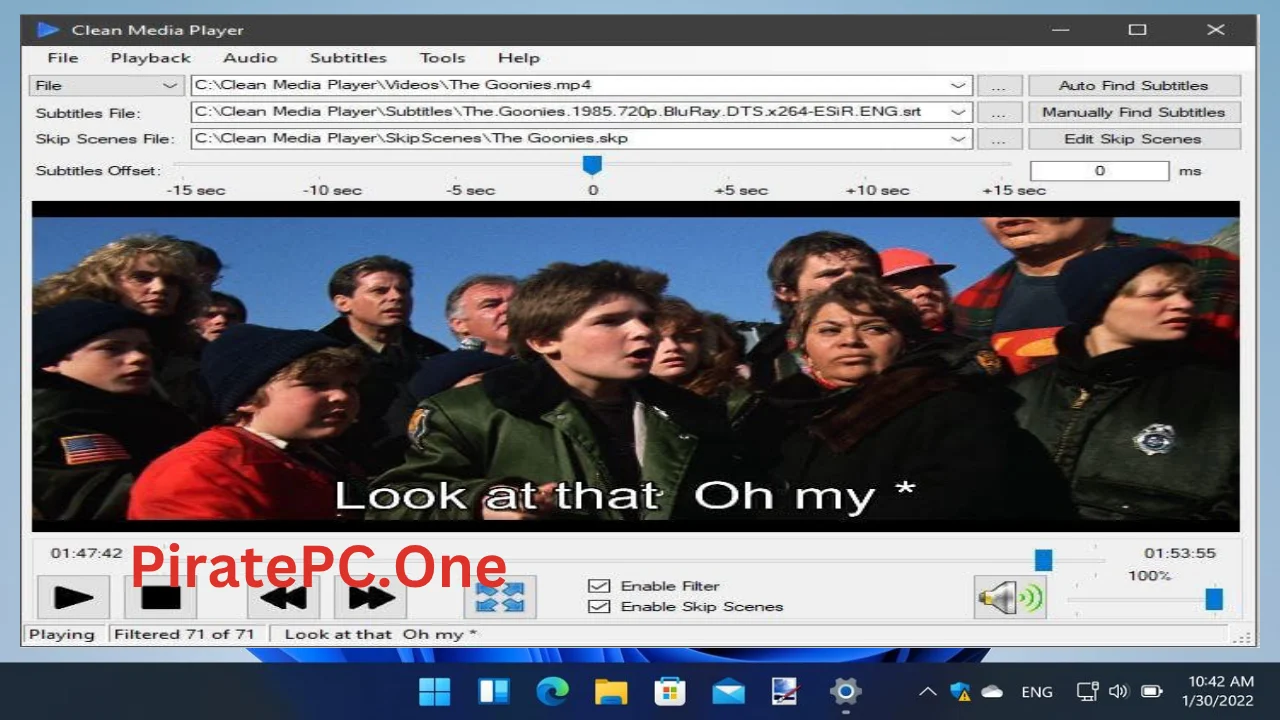Image resolution: width=1280 pixels, height=720 pixels.
Task: Click the elapsed time 01:47:42
Action: (87, 553)
